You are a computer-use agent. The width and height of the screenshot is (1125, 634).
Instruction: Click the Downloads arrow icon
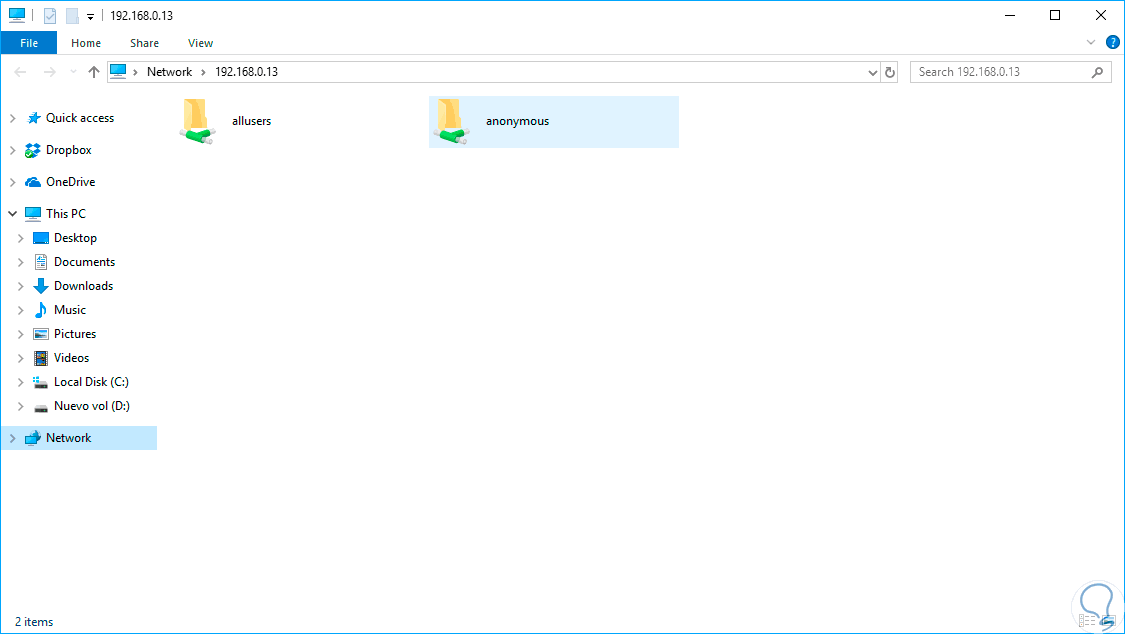click(41, 286)
